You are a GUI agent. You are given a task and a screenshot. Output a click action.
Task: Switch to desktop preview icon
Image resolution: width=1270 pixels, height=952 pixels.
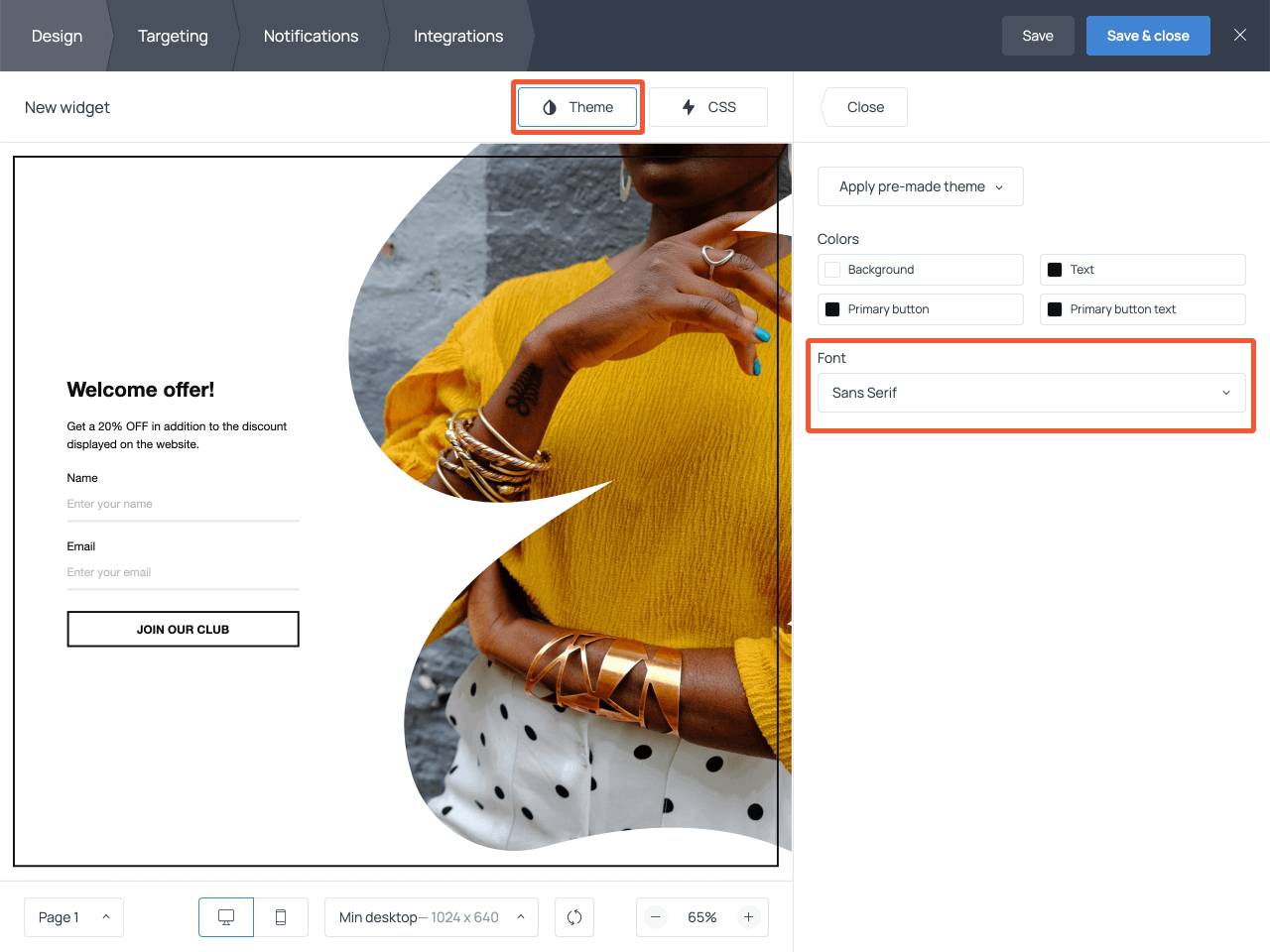coord(226,917)
